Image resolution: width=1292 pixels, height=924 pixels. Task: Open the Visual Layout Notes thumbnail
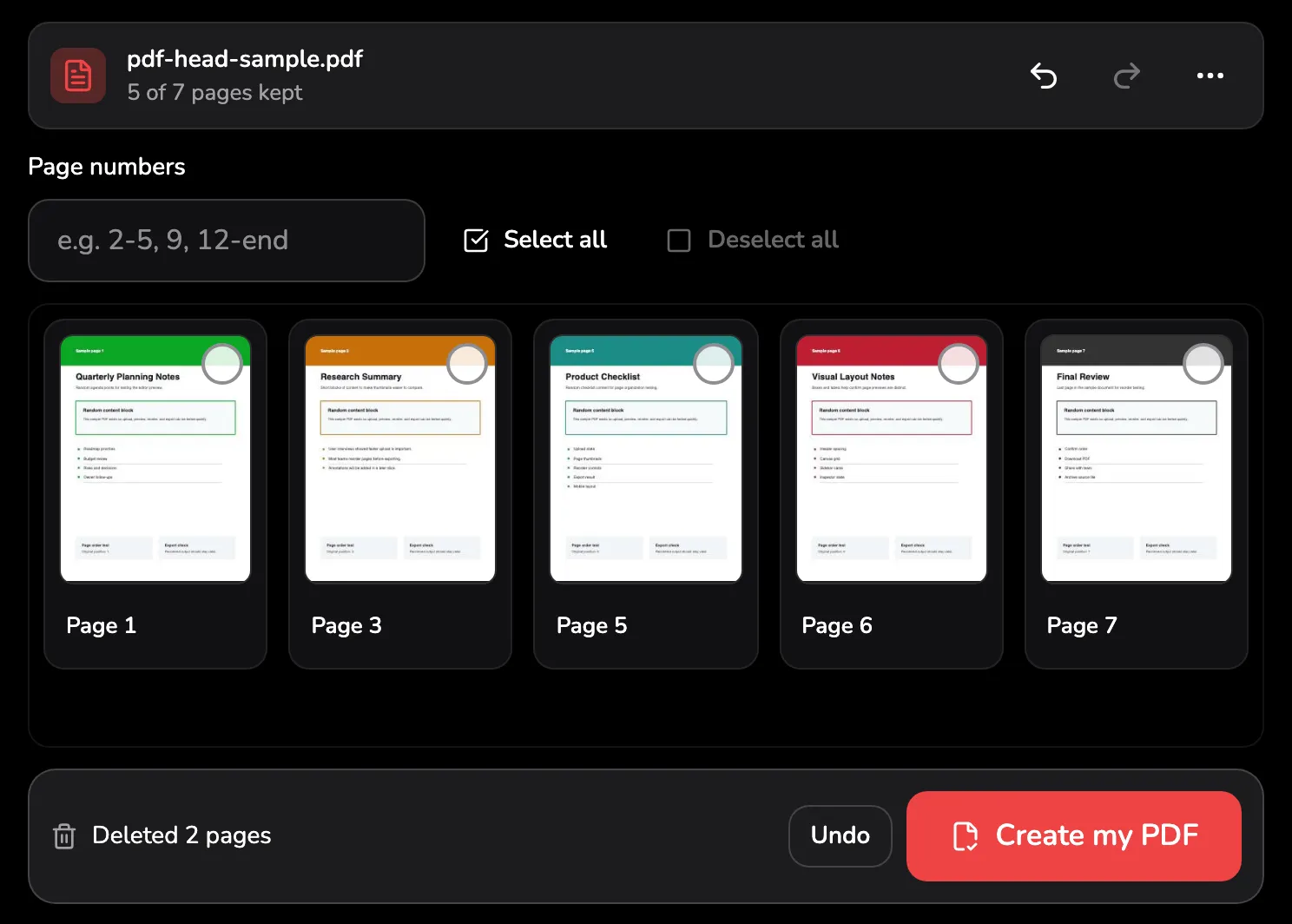click(x=892, y=459)
